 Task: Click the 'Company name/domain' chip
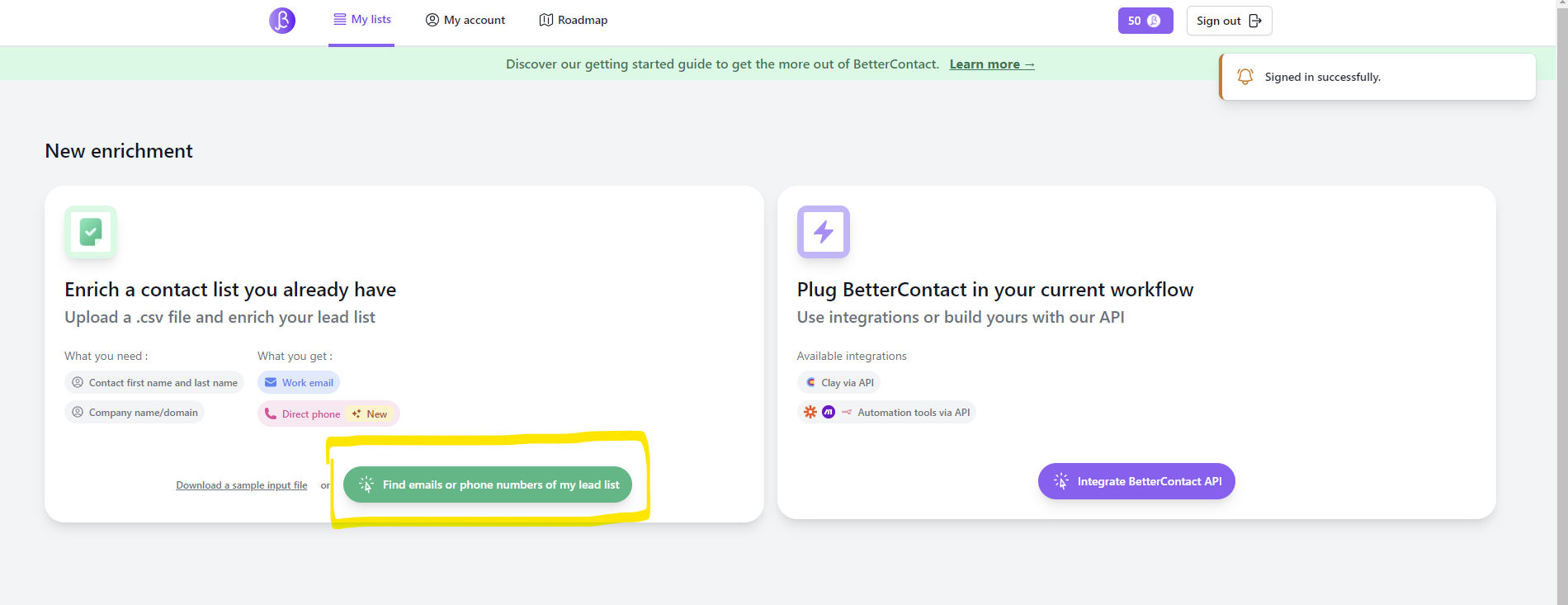135,413
